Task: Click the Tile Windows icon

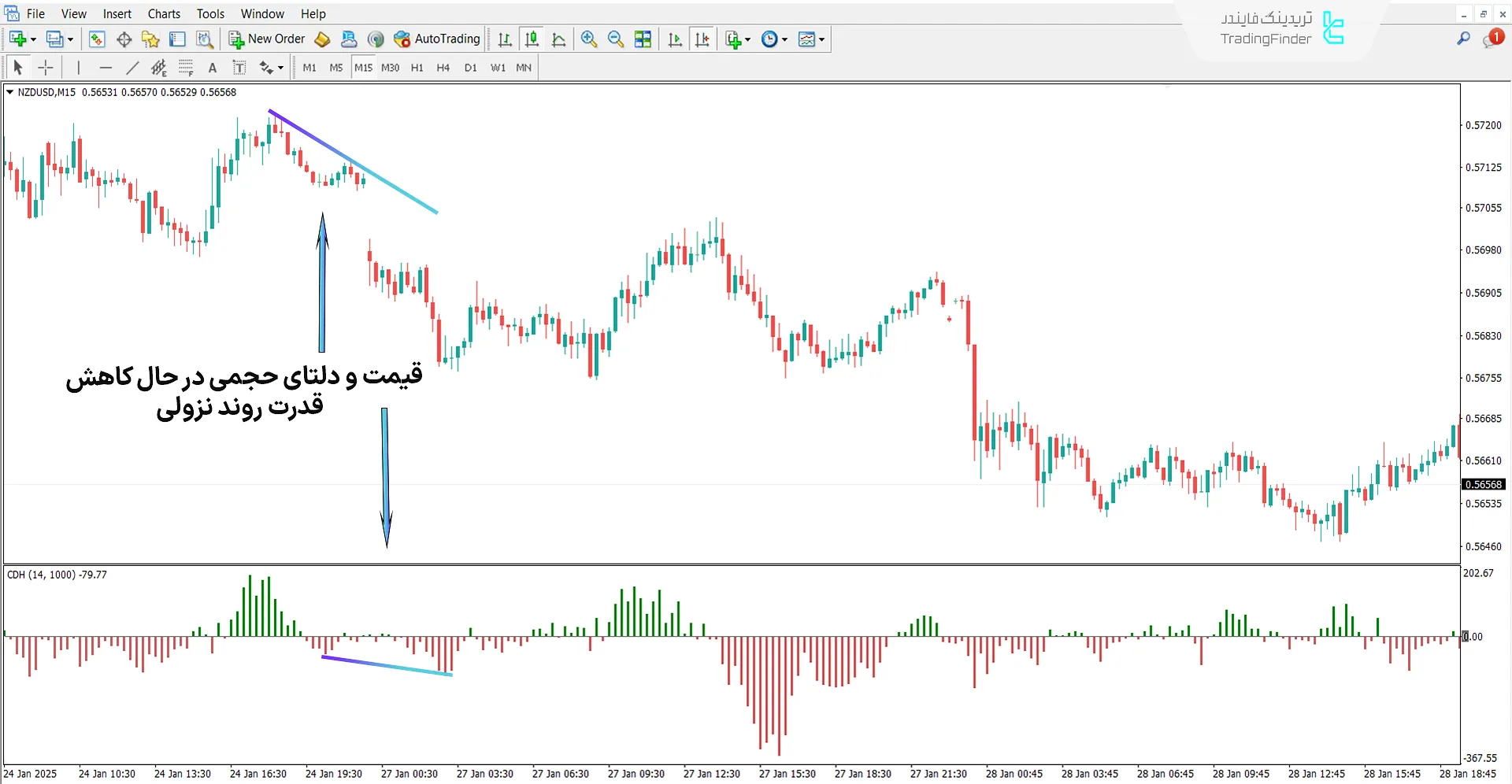Action: click(643, 39)
